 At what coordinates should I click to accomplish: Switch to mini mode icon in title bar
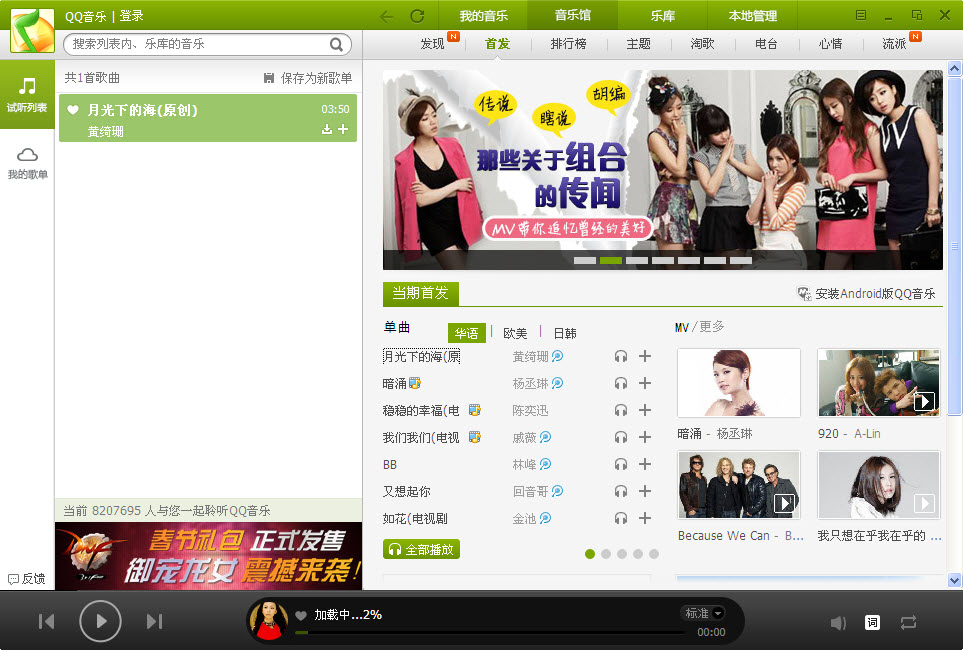(917, 15)
